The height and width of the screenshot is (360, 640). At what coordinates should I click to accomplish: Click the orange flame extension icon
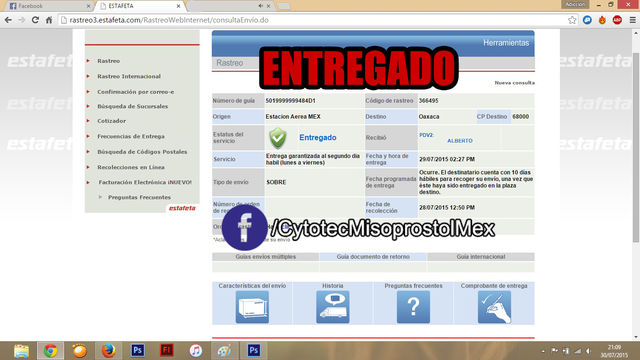point(602,20)
